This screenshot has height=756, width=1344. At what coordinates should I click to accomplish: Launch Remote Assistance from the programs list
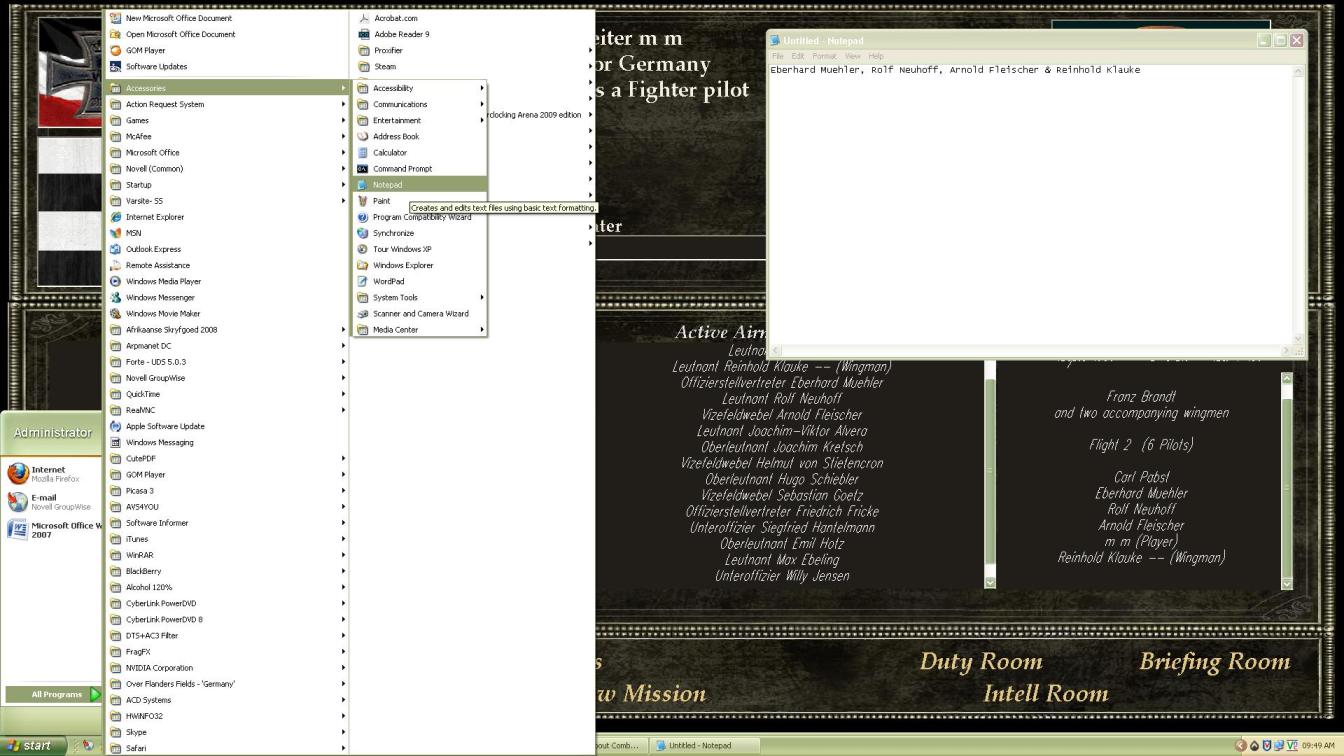click(228, 265)
